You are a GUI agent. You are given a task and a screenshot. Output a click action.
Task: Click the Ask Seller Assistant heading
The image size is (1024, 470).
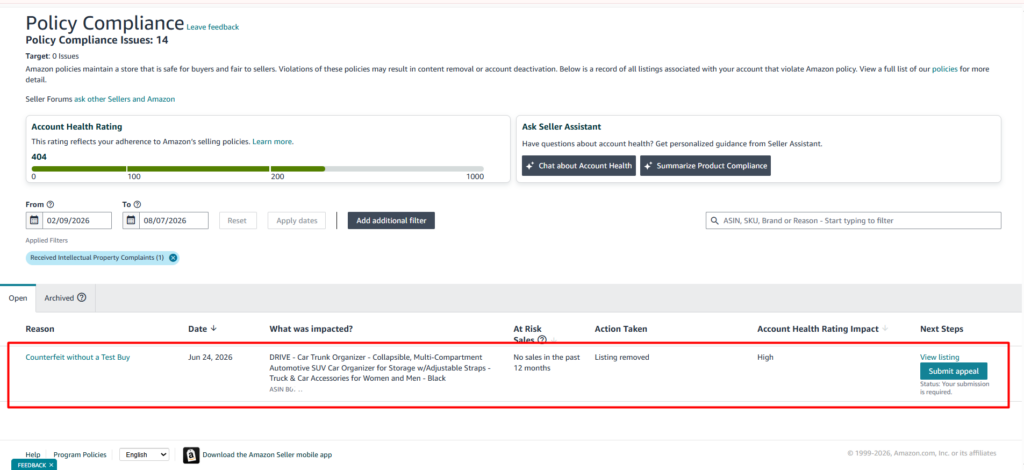click(x=562, y=127)
